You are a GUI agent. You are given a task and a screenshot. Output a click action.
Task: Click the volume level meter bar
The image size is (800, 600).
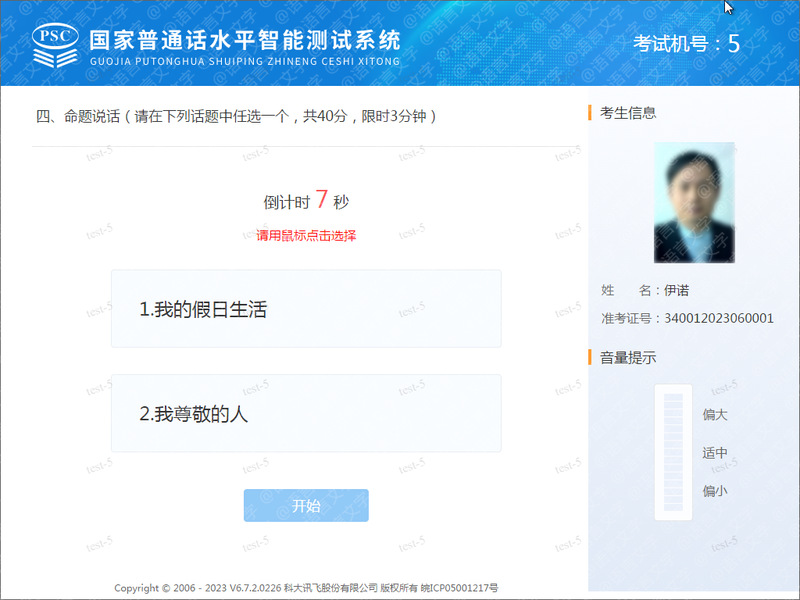(x=673, y=452)
